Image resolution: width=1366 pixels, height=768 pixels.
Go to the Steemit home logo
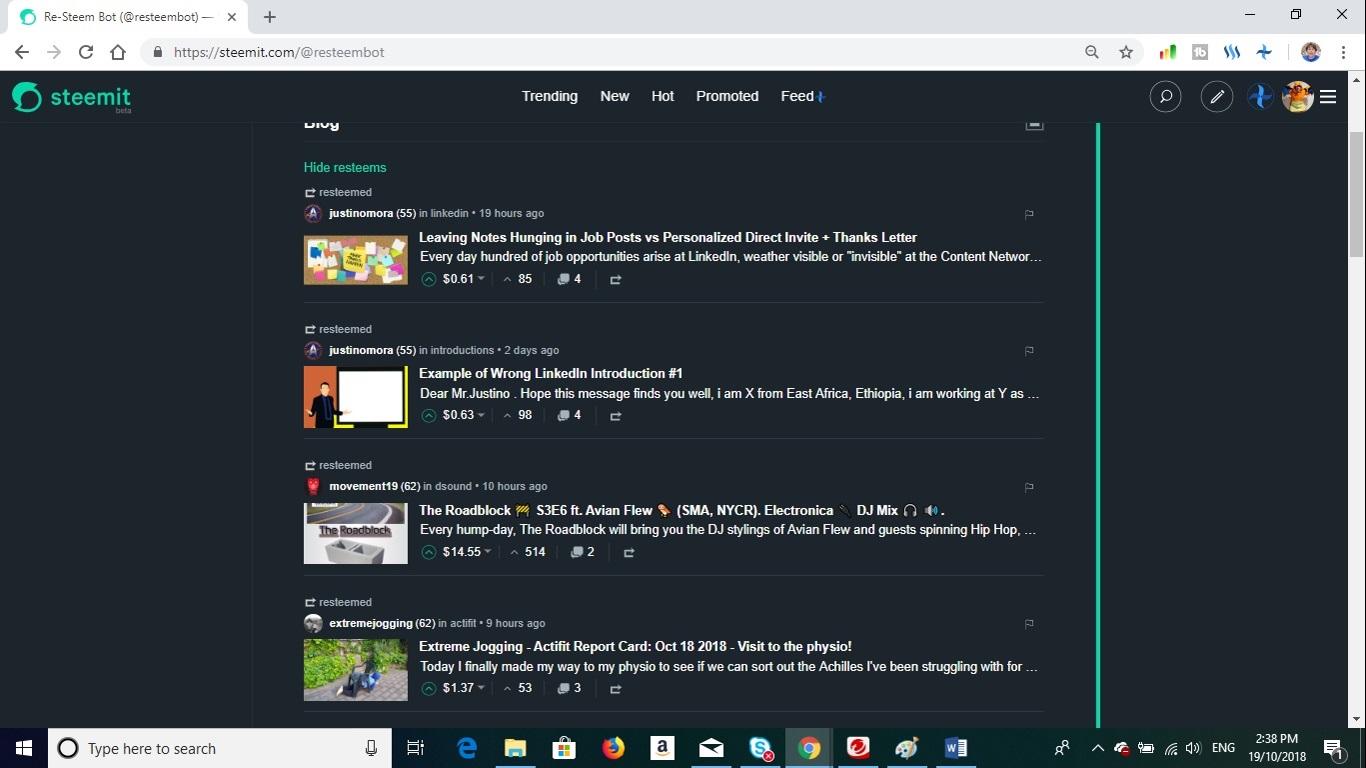(72, 97)
